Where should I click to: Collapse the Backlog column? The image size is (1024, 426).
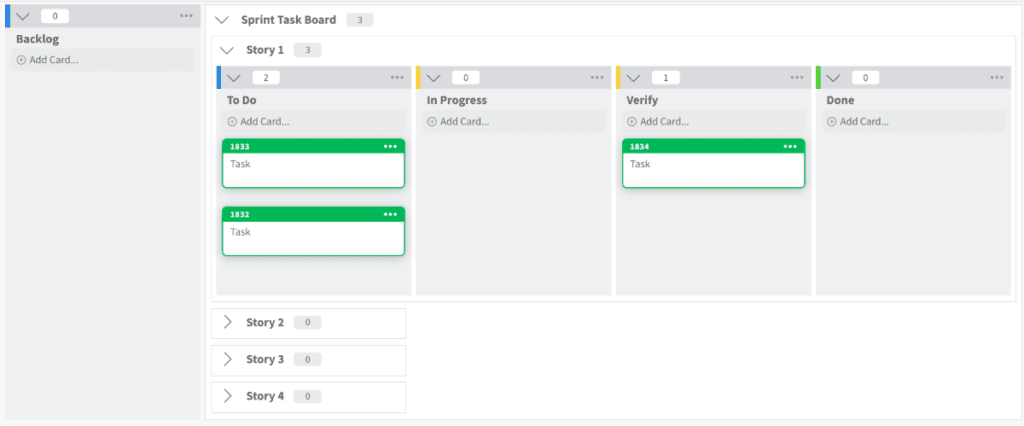coord(23,16)
